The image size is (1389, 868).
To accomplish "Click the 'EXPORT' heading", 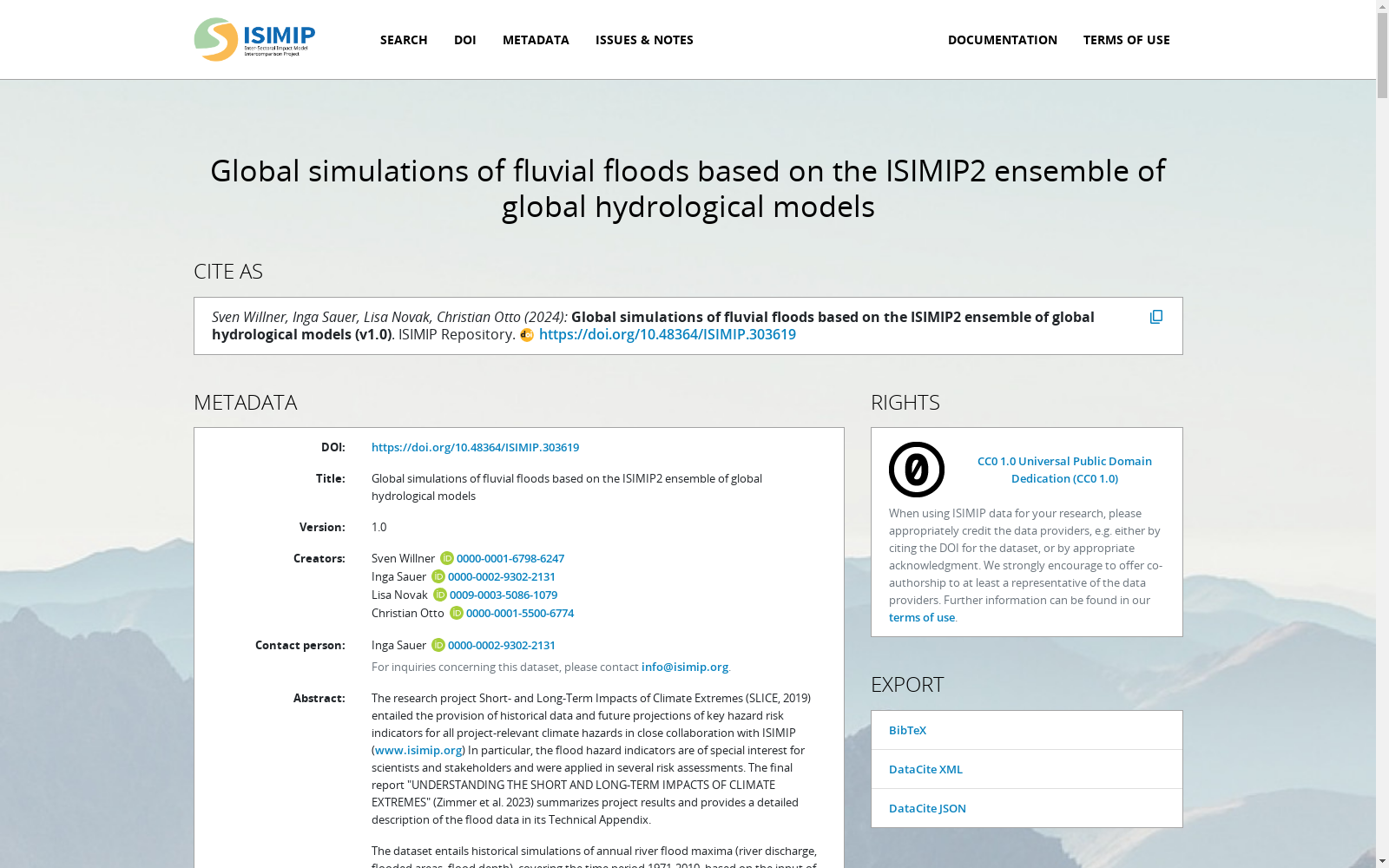I will point(907,685).
